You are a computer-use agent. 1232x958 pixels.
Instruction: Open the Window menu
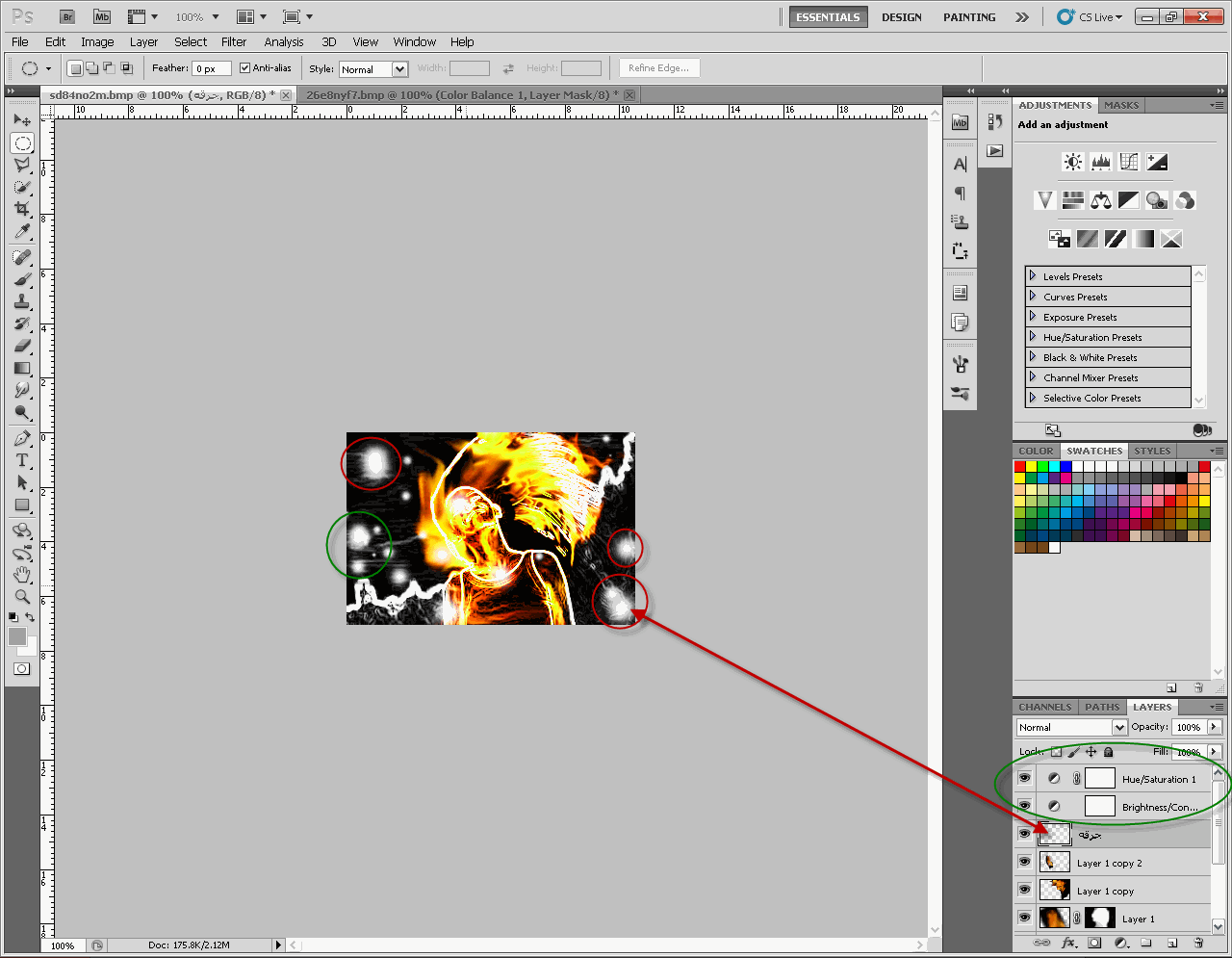tap(415, 42)
